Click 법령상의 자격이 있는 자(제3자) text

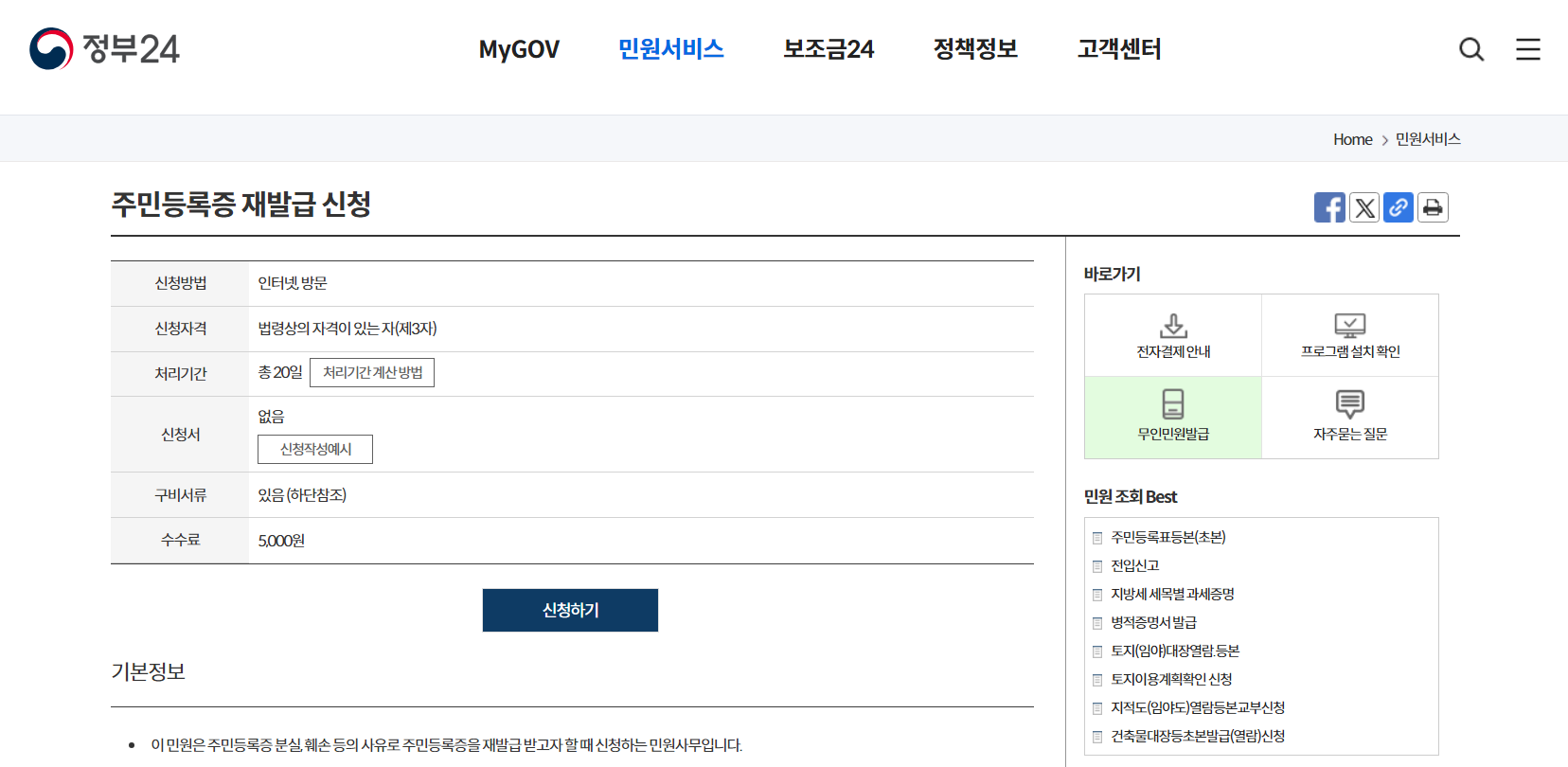347,329
